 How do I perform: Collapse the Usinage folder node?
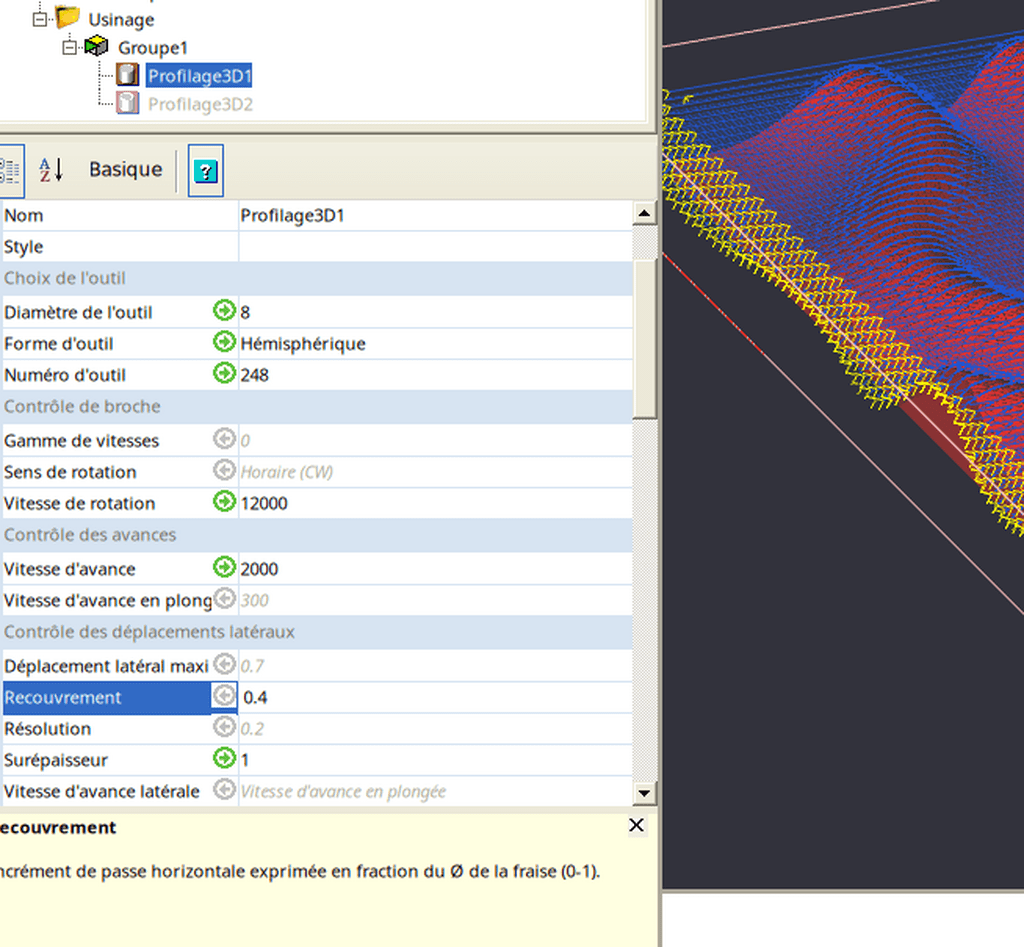tap(40, 19)
